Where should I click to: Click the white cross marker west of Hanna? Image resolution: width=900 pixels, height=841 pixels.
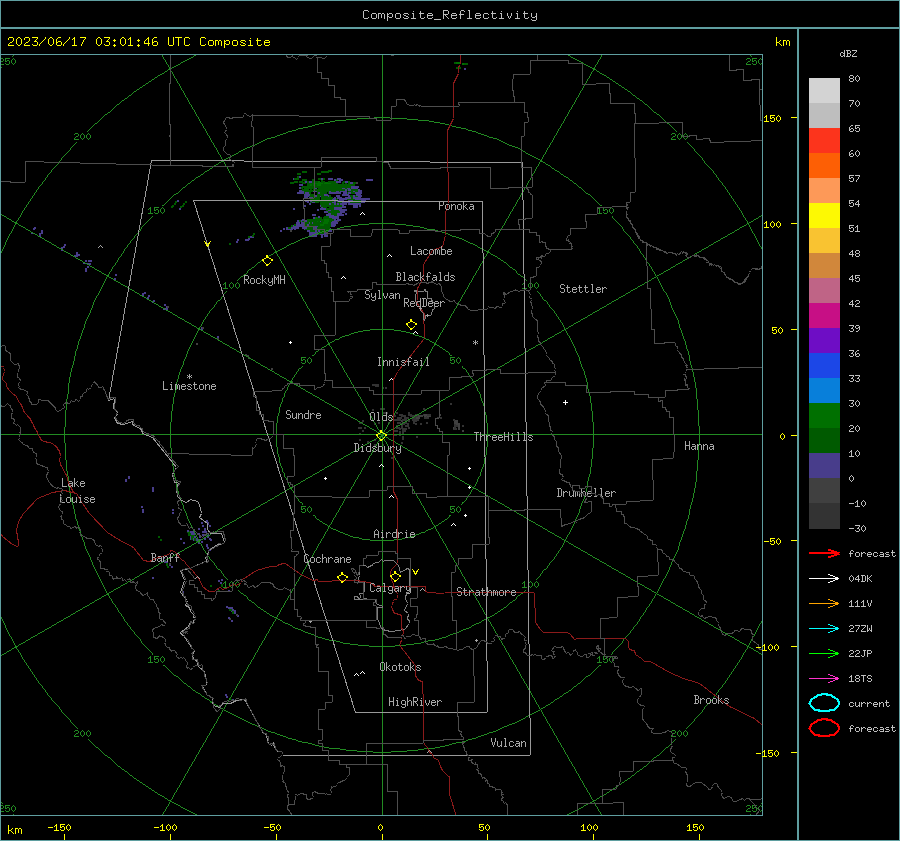point(565,402)
